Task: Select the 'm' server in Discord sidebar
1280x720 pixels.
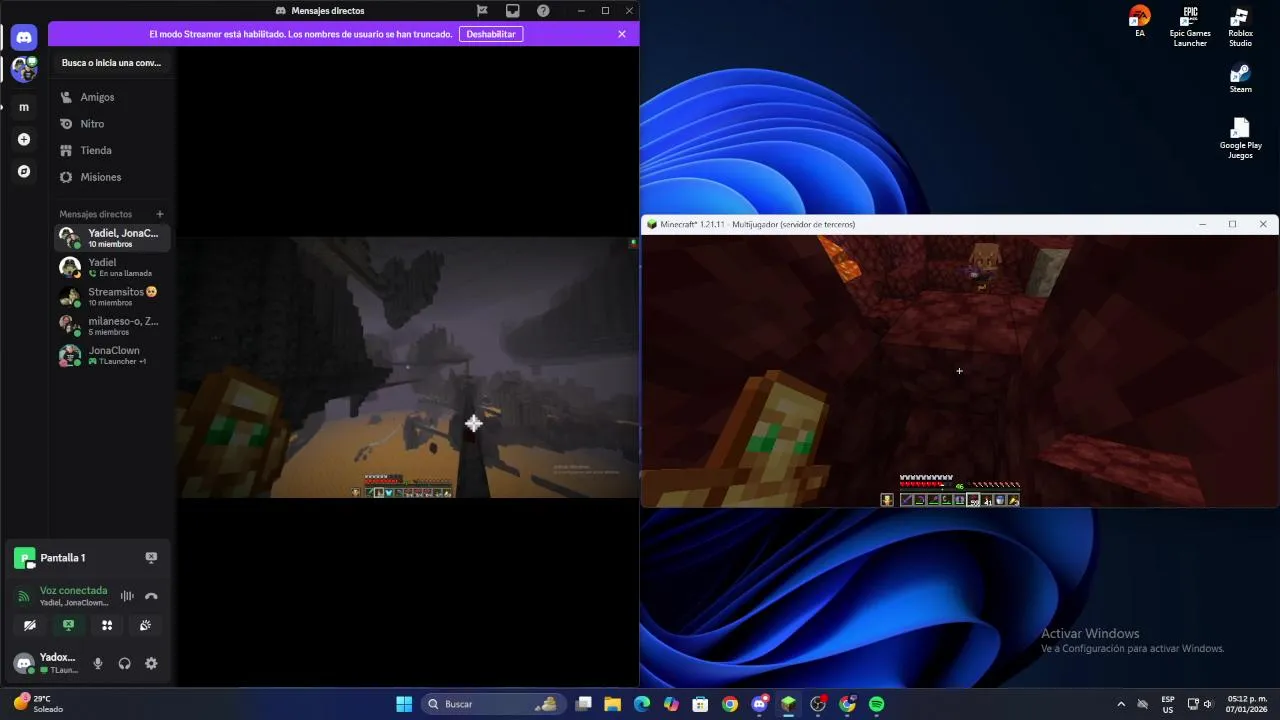Action: (24, 107)
